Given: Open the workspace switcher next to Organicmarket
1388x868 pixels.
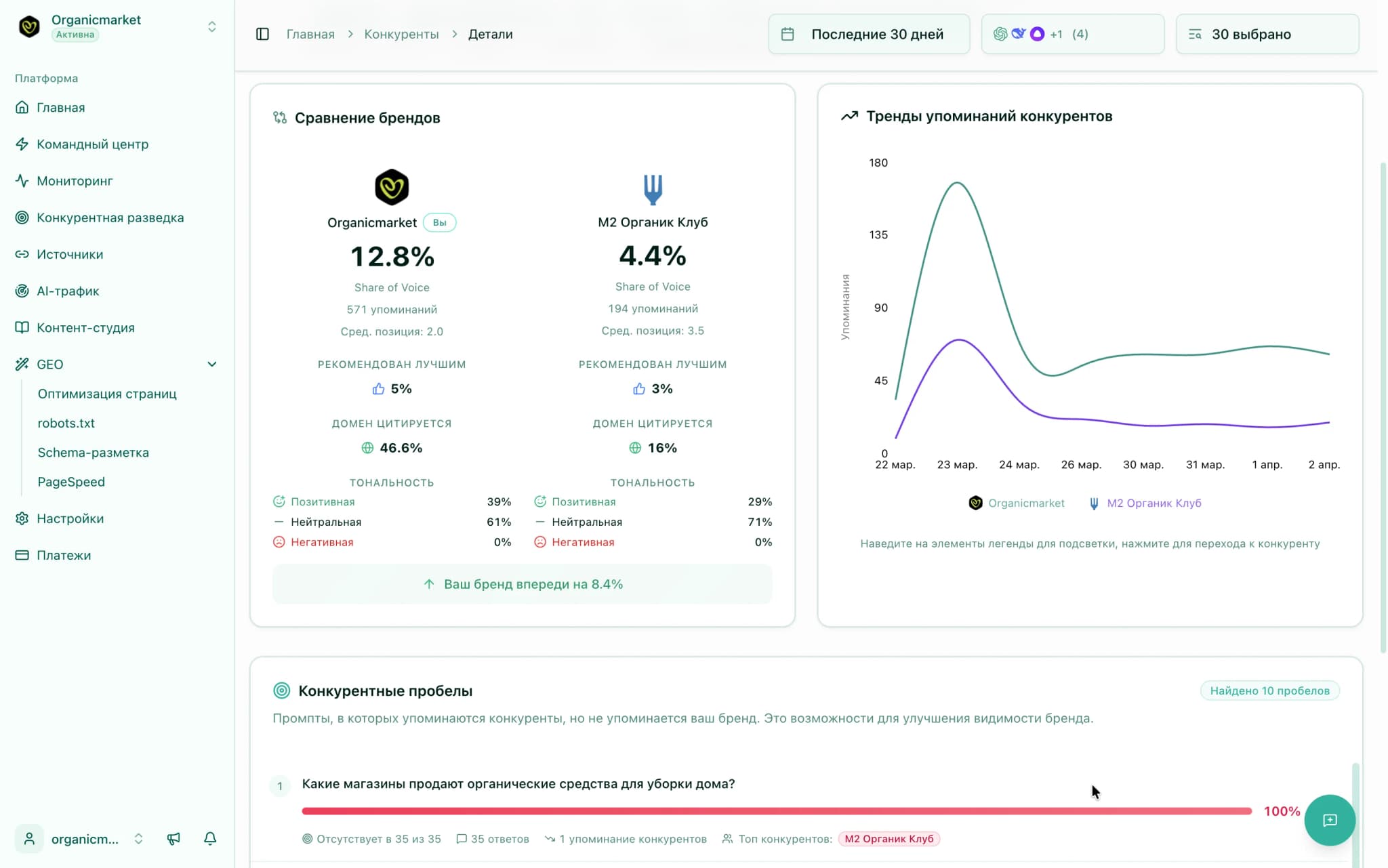Looking at the screenshot, I should click(212, 26).
